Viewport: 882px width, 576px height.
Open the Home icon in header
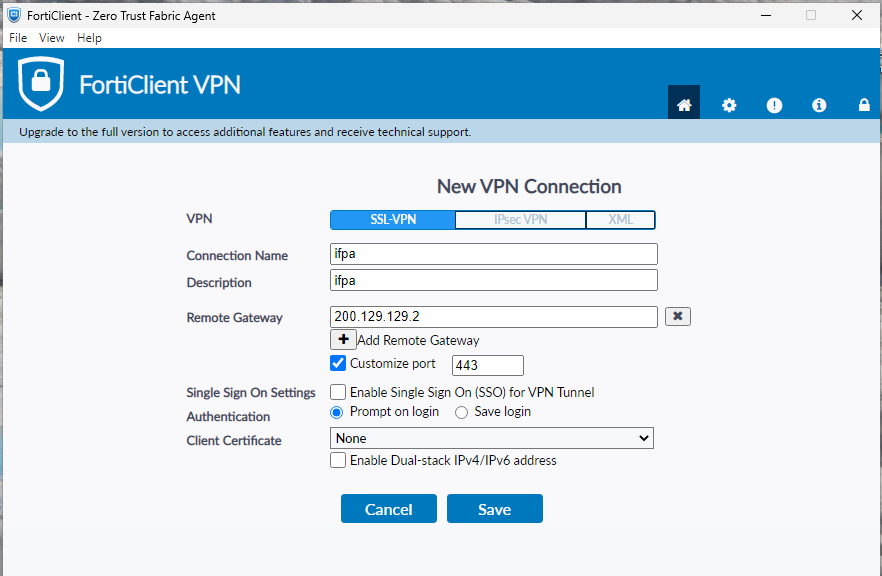[683, 104]
